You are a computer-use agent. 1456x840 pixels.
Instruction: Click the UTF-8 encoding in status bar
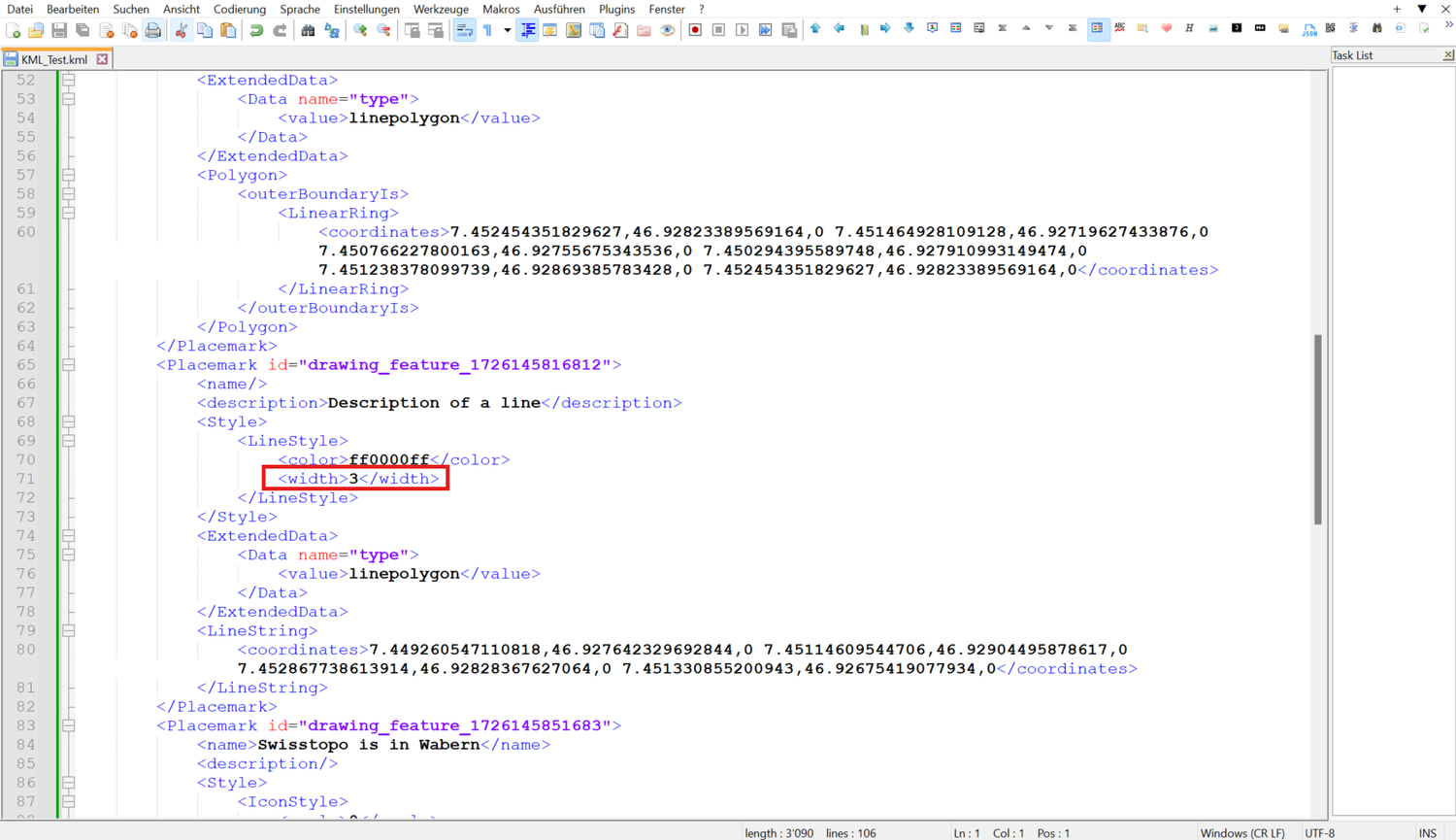pos(1319,833)
